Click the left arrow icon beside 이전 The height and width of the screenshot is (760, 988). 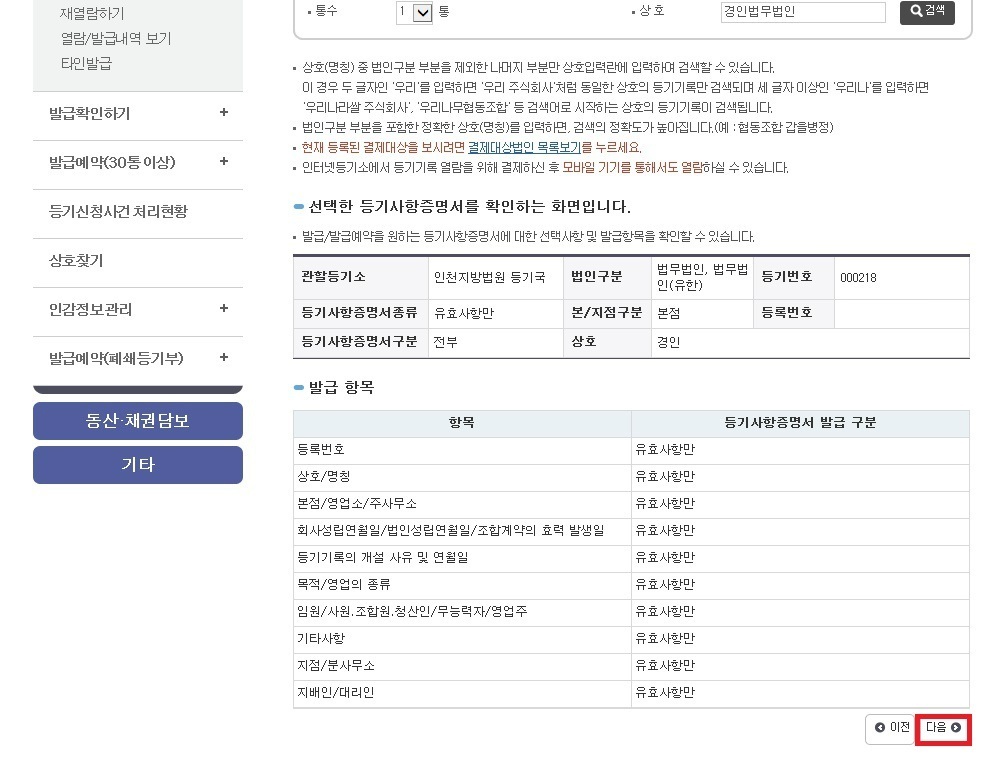tap(880, 728)
